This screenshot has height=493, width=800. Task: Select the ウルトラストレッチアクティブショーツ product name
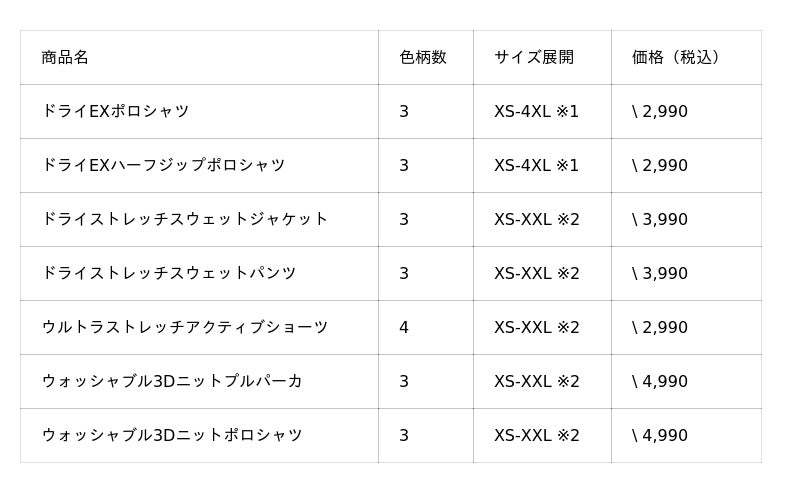185,327
